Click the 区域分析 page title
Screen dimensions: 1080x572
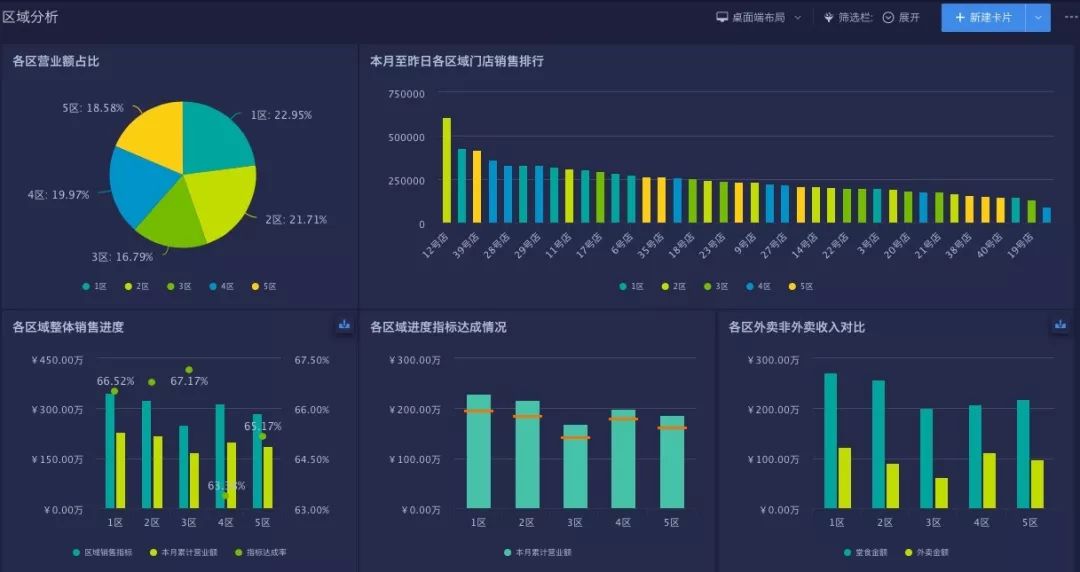30,17
